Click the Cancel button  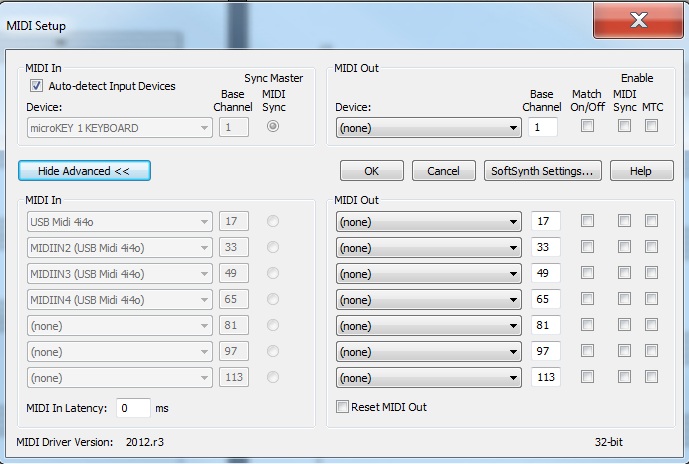[x=443, y=171]
